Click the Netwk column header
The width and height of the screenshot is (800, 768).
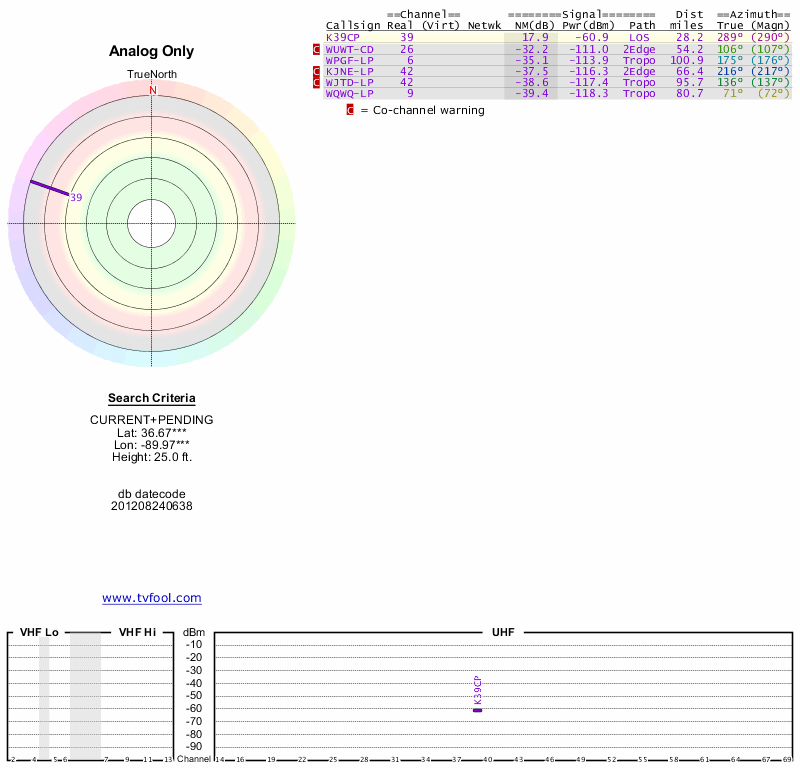point(484,26)
